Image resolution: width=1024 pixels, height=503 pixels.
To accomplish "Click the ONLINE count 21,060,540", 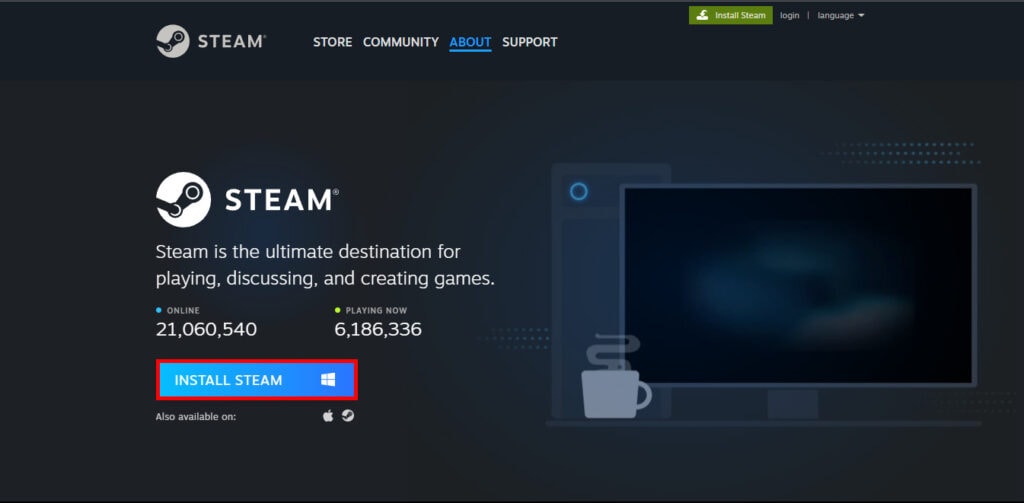I will (x=206, y=329).
